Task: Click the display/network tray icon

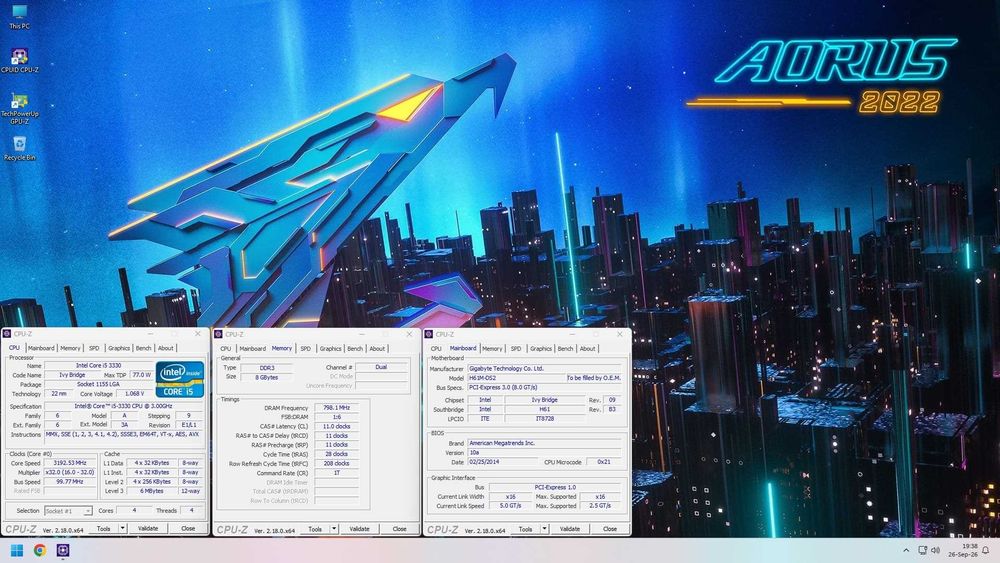Action: (922, 550)
